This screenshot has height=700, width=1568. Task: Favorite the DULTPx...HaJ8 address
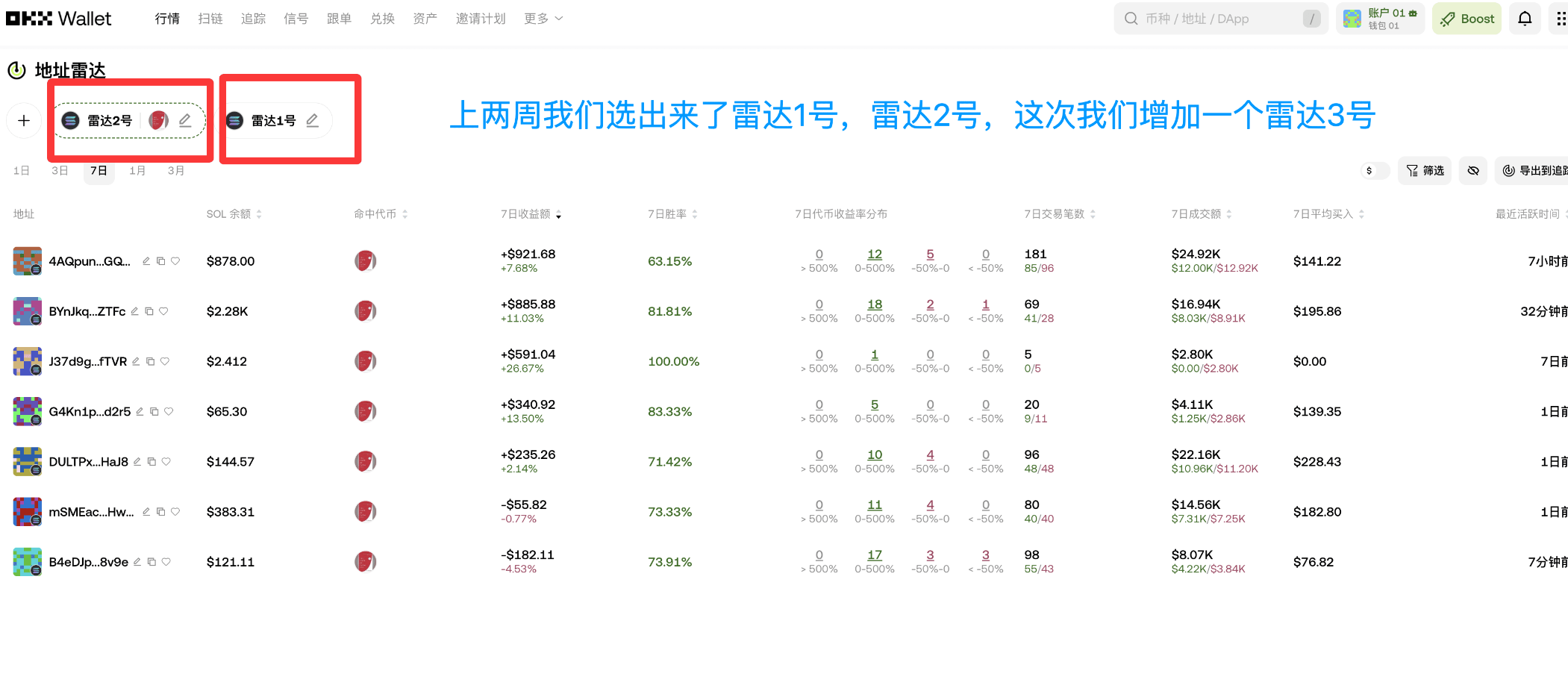pyautogui.click(x=166, y=461)
